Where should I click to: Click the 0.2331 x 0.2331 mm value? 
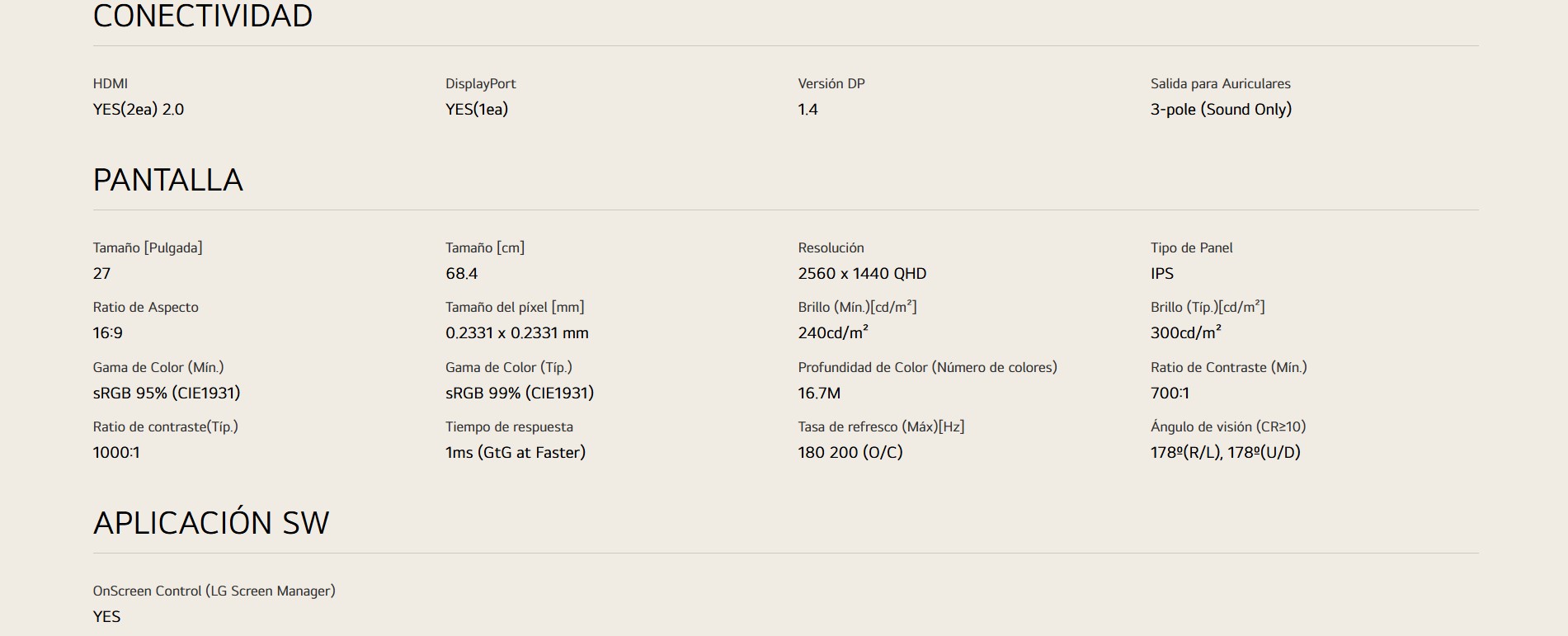516,332
